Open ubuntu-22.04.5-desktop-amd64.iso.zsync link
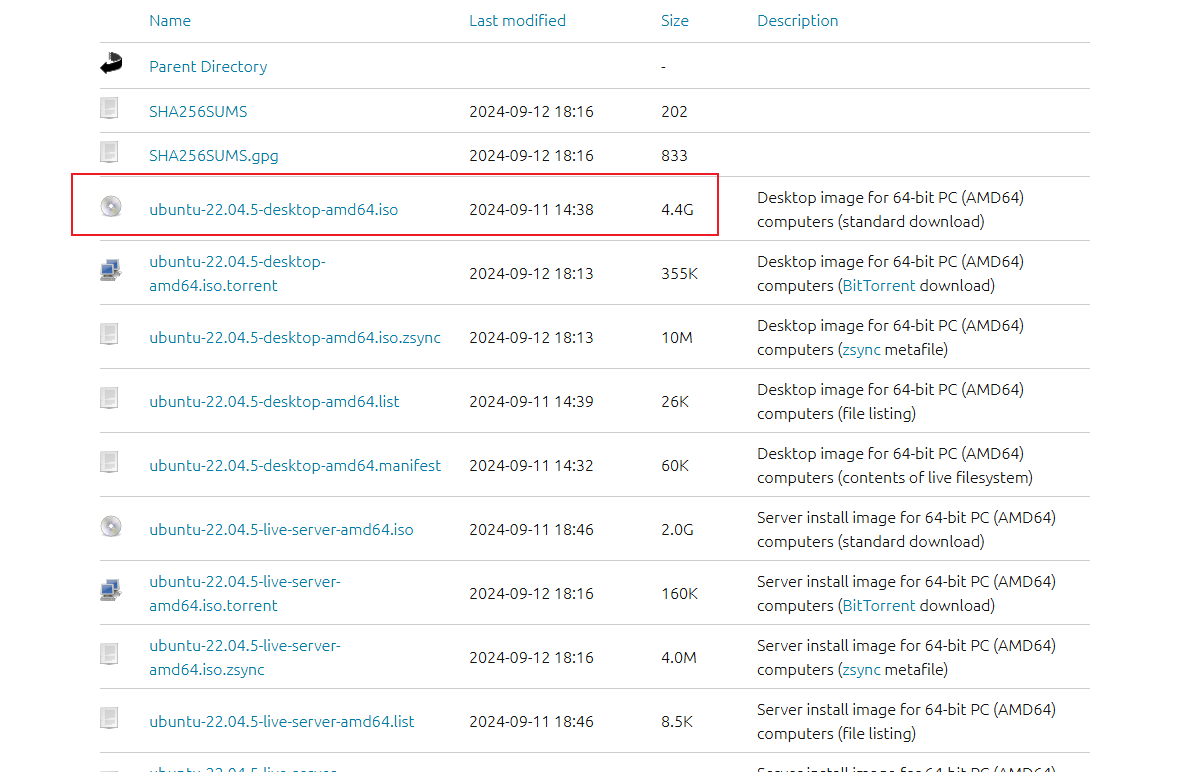The height and width of the screenshot is (772, 1194). 295,337
